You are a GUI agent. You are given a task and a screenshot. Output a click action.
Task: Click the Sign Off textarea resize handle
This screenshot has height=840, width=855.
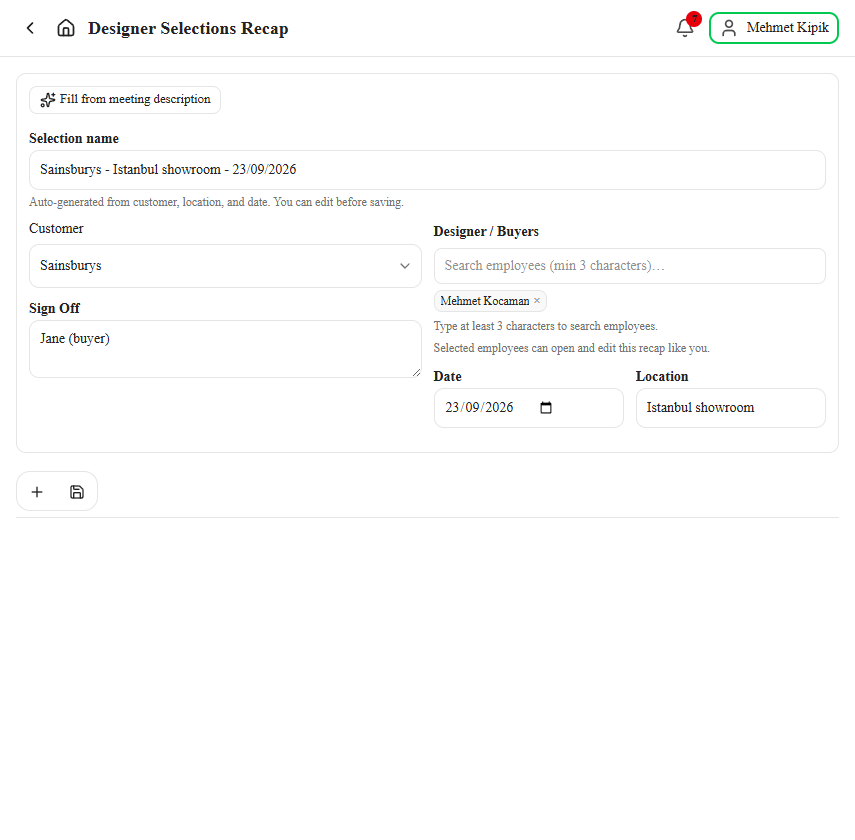[417, 373]
